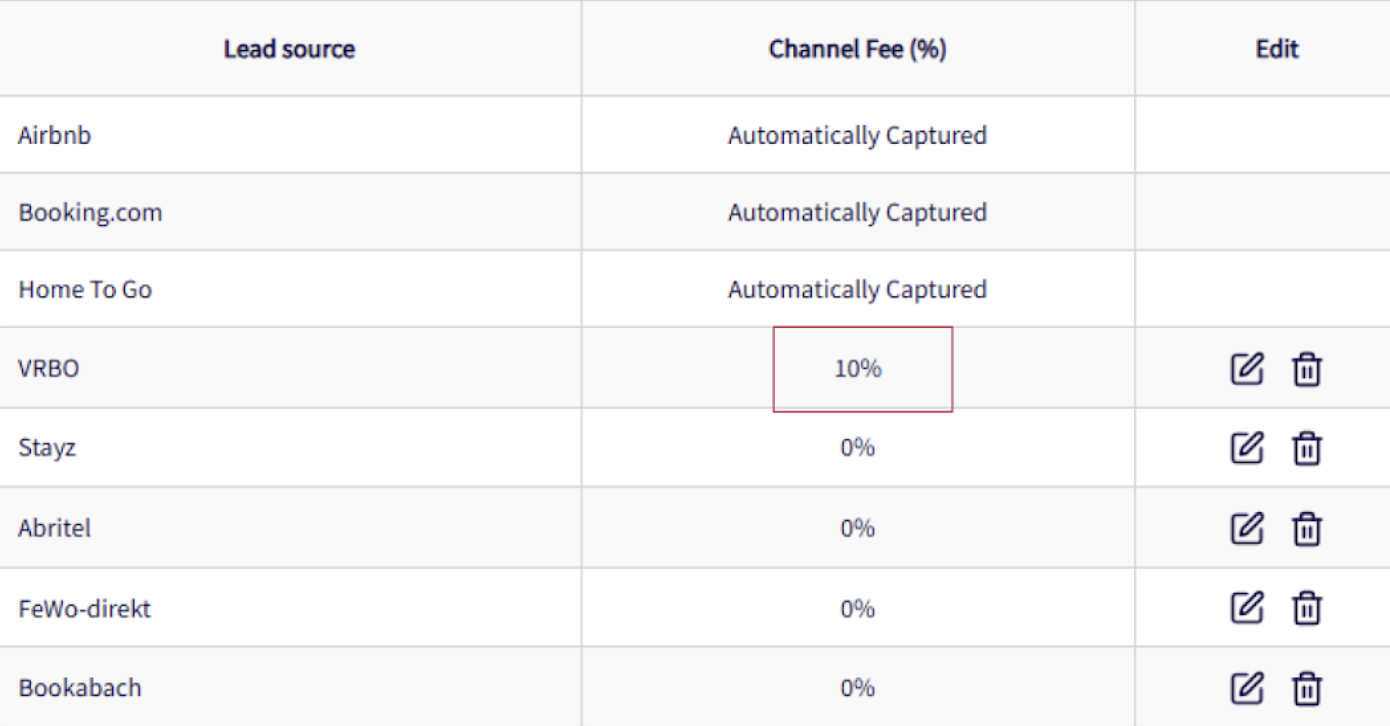Delete the VRBO lead source
Viewport: 1390px width, 726px height.
coord(1306,369)
